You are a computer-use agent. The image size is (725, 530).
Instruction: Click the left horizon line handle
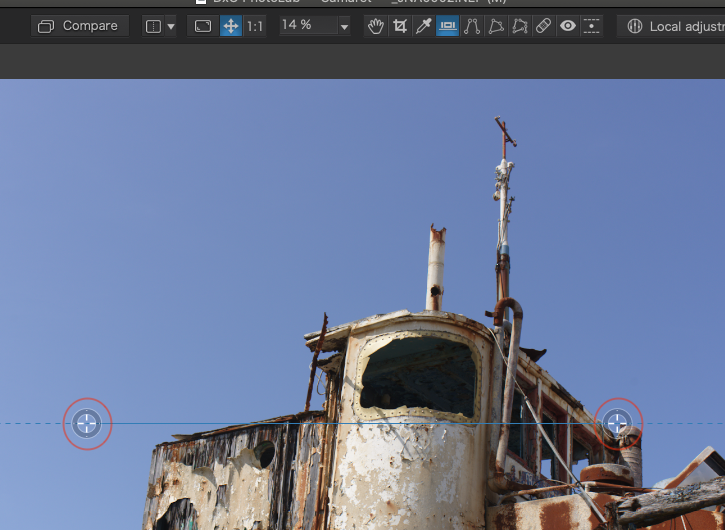tap(87, 423)
